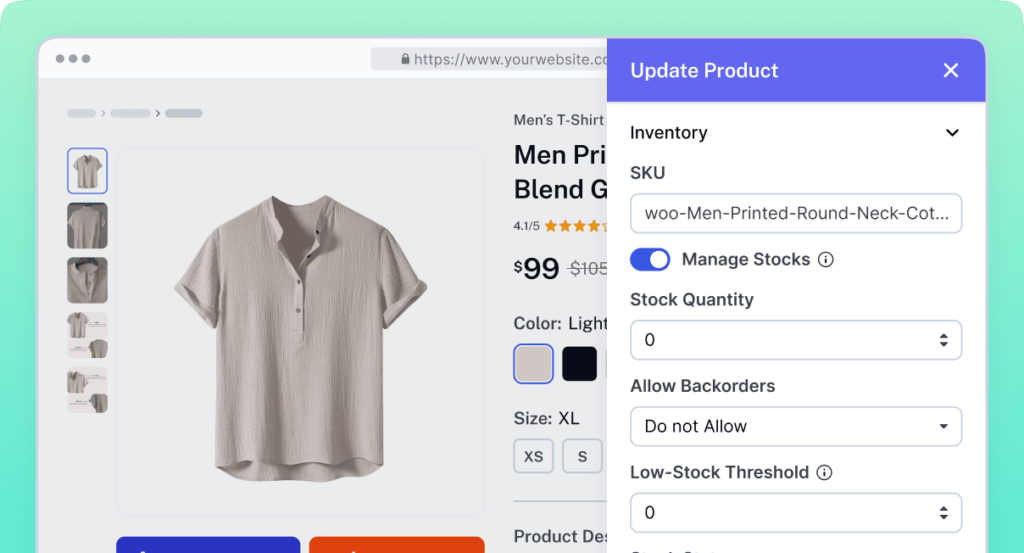The width and height of the screenshot is (1024, 553).
Task: Select the first shirt front thumbnail
Action: coord(87,171)
